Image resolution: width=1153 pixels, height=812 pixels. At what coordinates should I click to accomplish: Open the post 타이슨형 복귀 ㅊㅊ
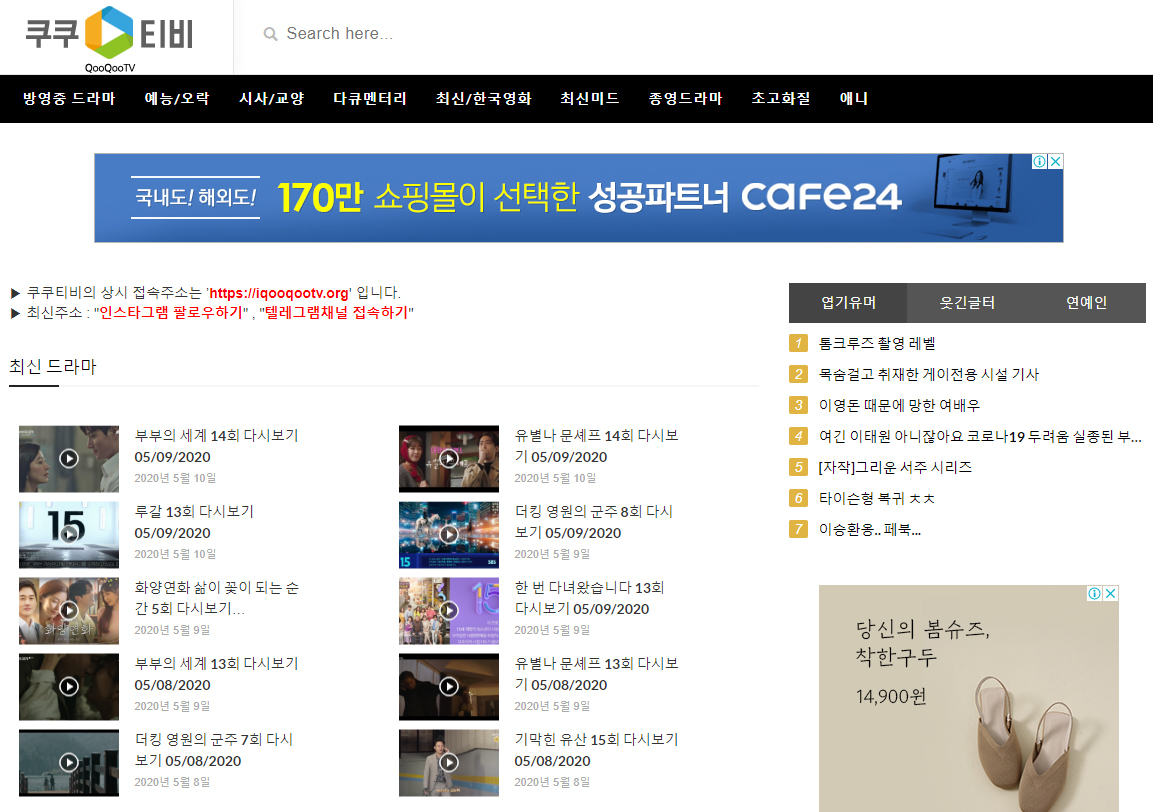pos(877,499)
